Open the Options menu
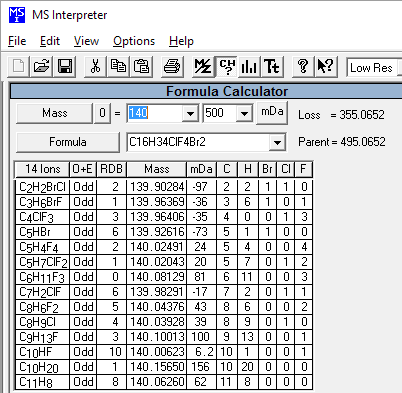This screenshot has height=393, width=402. (134, 41)
